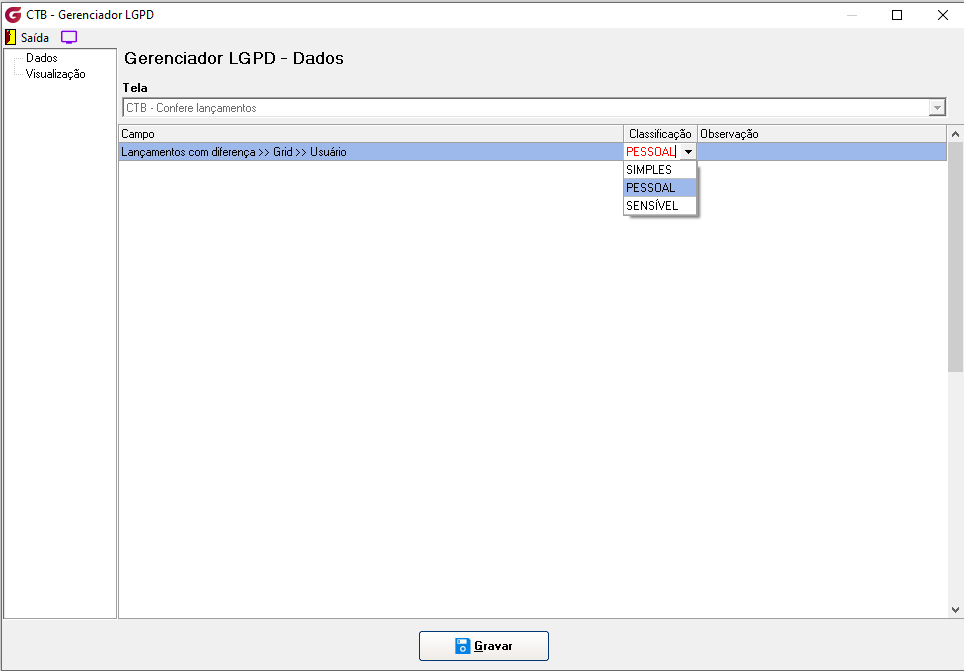Screen dimensions: 964x671
Task: Maximize the Gerenciador LGPD window
Action: [897, 15]
